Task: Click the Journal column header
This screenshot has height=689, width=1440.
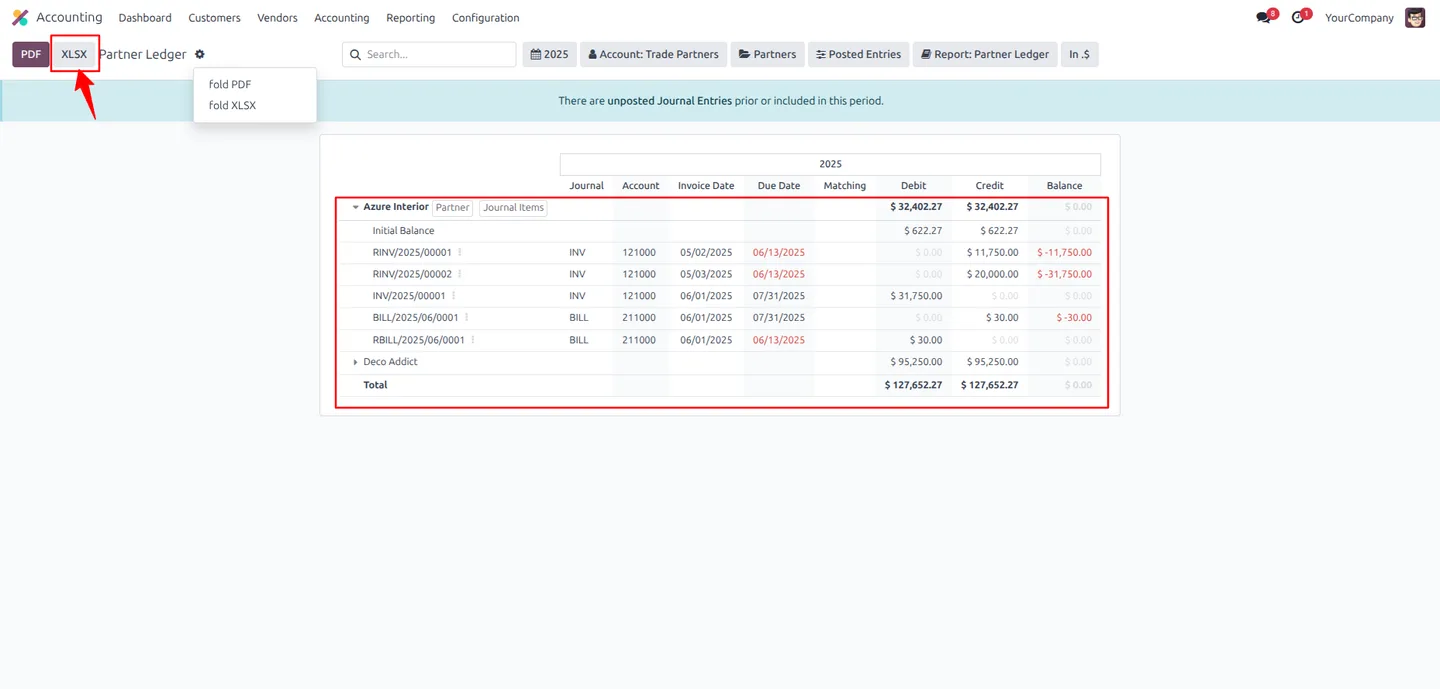Action: tap(587, 186)
